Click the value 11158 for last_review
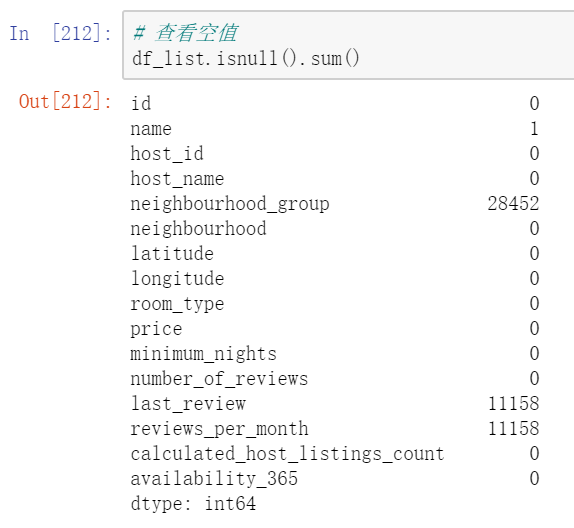Viewport: 574px width, 528px height. point(514,404)
